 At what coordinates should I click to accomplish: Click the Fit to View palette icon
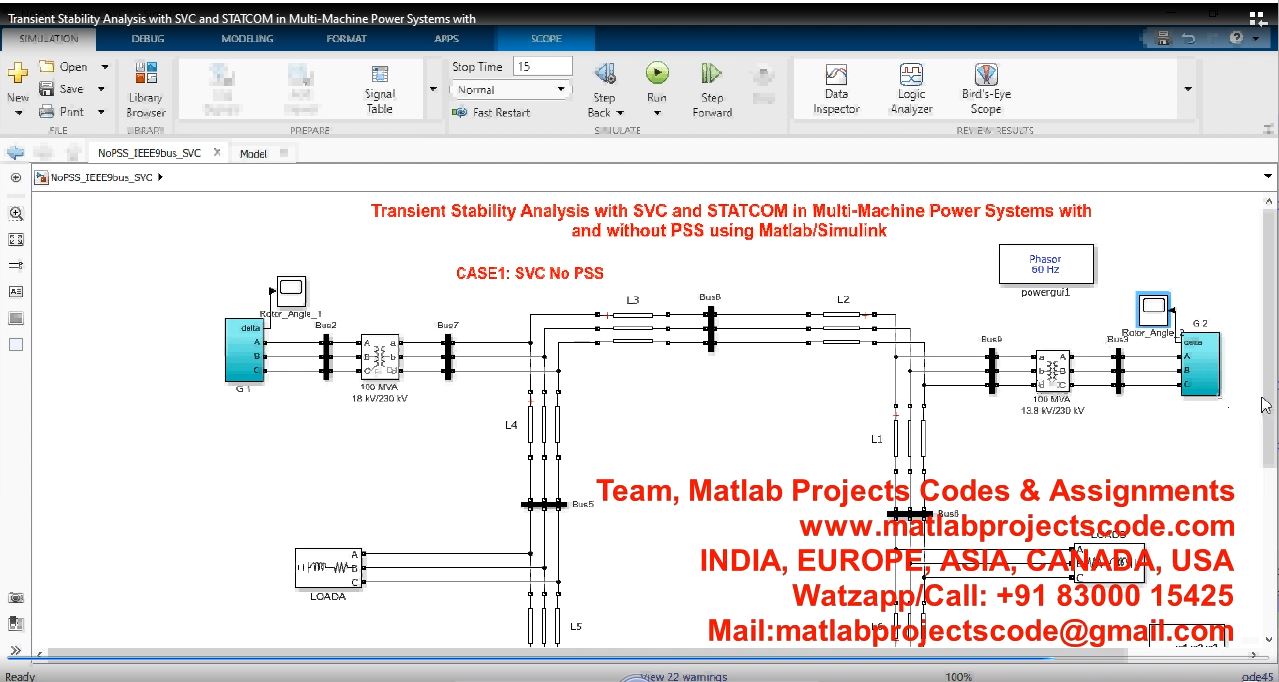16,240
